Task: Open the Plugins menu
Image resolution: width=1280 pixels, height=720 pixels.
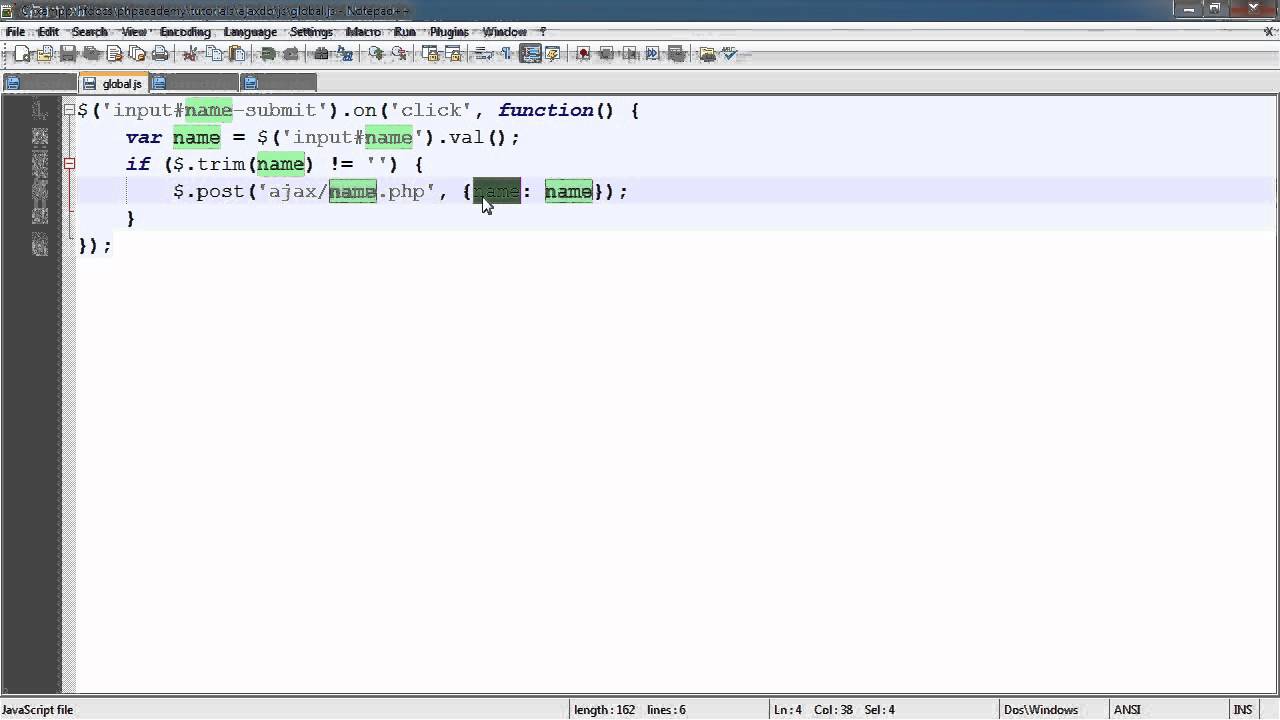Action: coord(449,32)
